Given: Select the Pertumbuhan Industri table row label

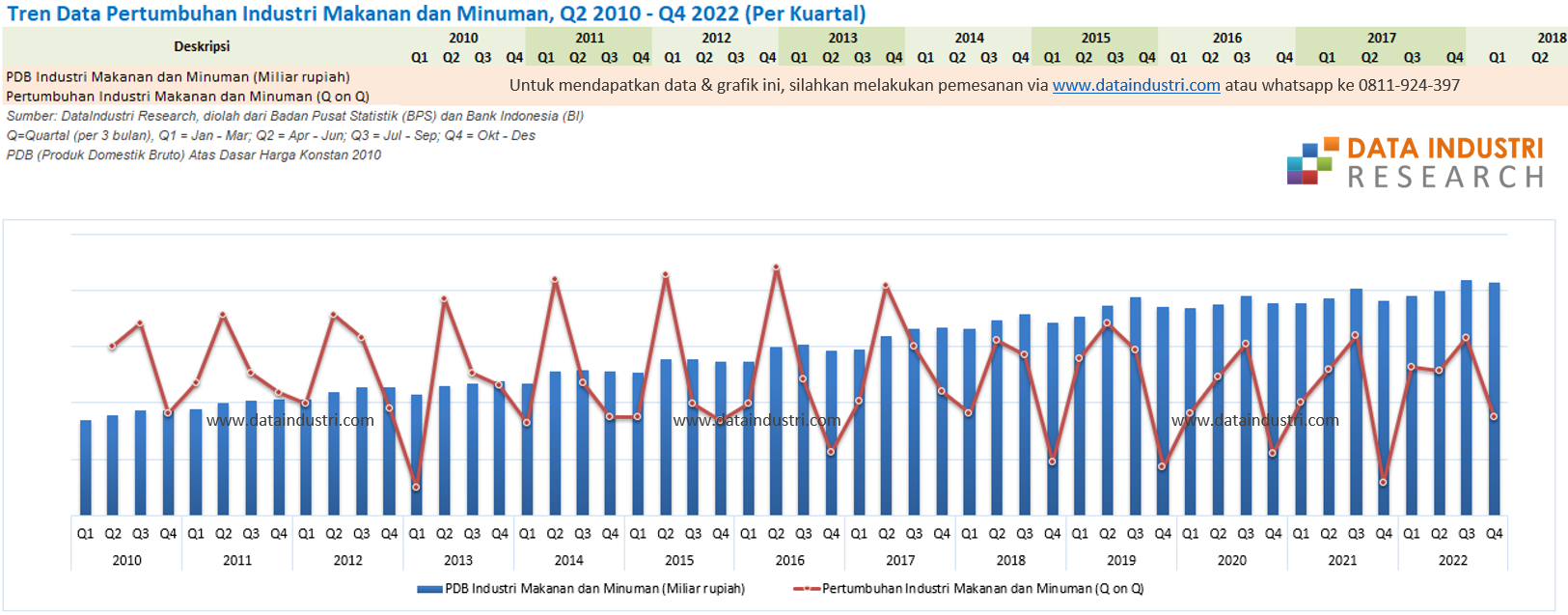Looking at the screenshot, I should coord(187,97).
